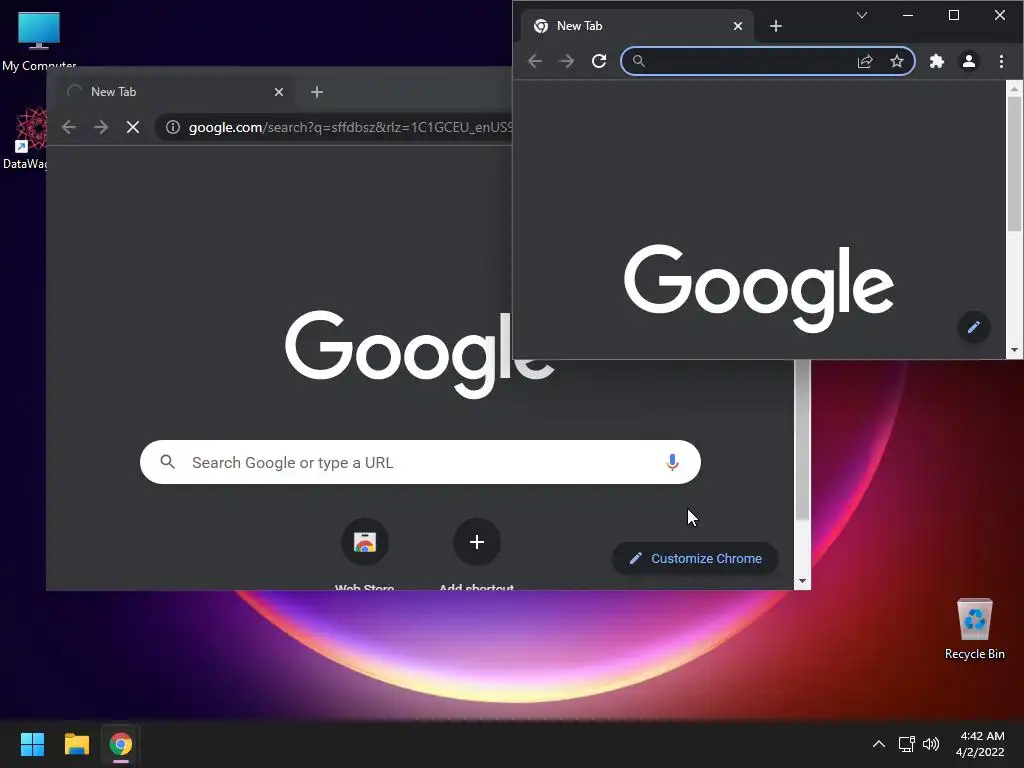Click the Add shortcut plus button
This screenshot has width=1024, height=768.
click(477, 542)
